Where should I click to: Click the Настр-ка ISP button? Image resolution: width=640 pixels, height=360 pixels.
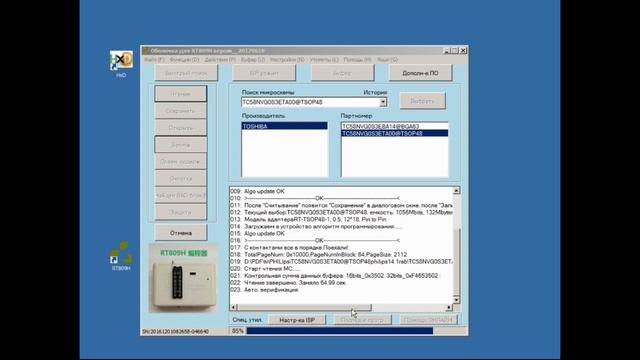[x=297, y=320]
